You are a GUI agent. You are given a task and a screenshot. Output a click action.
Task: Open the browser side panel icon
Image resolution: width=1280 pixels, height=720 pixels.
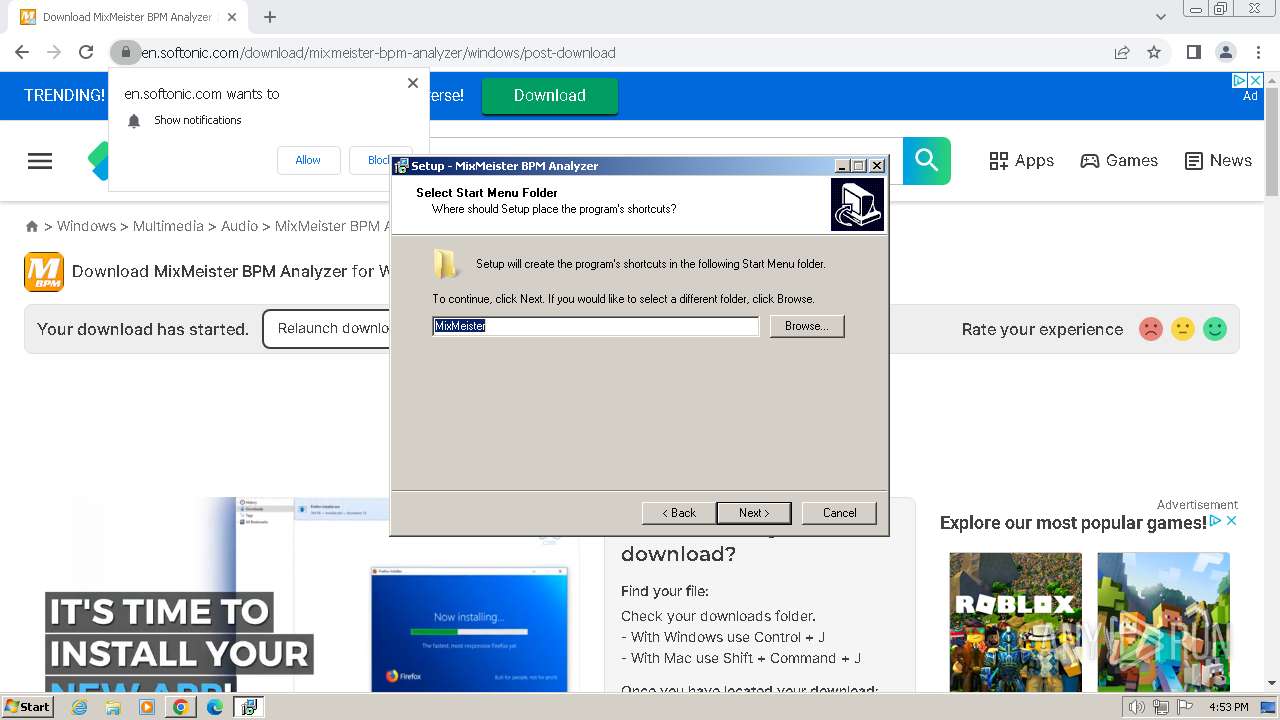[x=1193, y=52]
